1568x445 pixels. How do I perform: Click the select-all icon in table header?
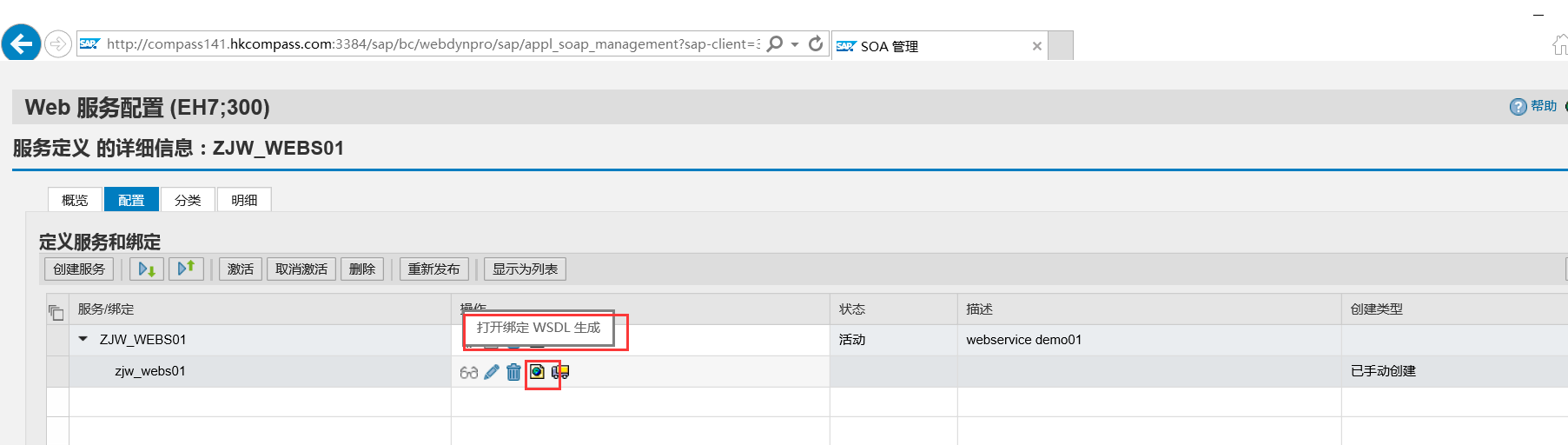coord(56,312)
